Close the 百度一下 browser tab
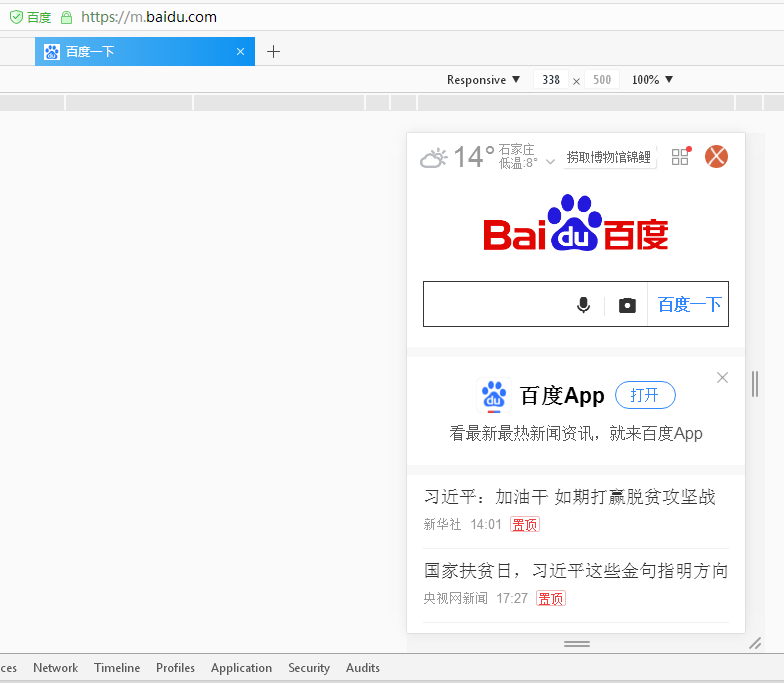Image resolution: width=784 pixels, height=683 pixels. 240,52
